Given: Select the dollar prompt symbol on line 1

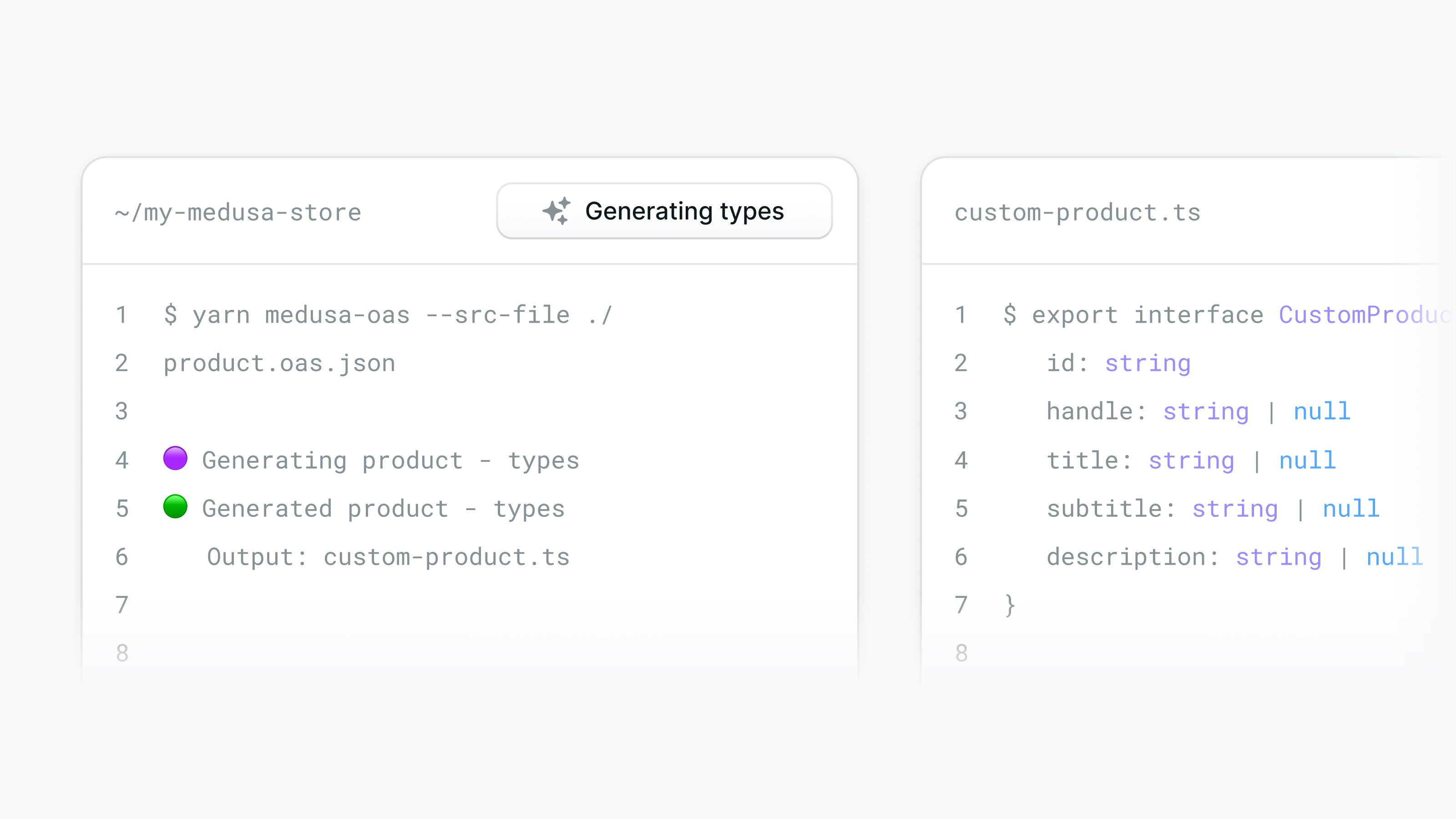Looking at the screenshot, I should point(171,314).
